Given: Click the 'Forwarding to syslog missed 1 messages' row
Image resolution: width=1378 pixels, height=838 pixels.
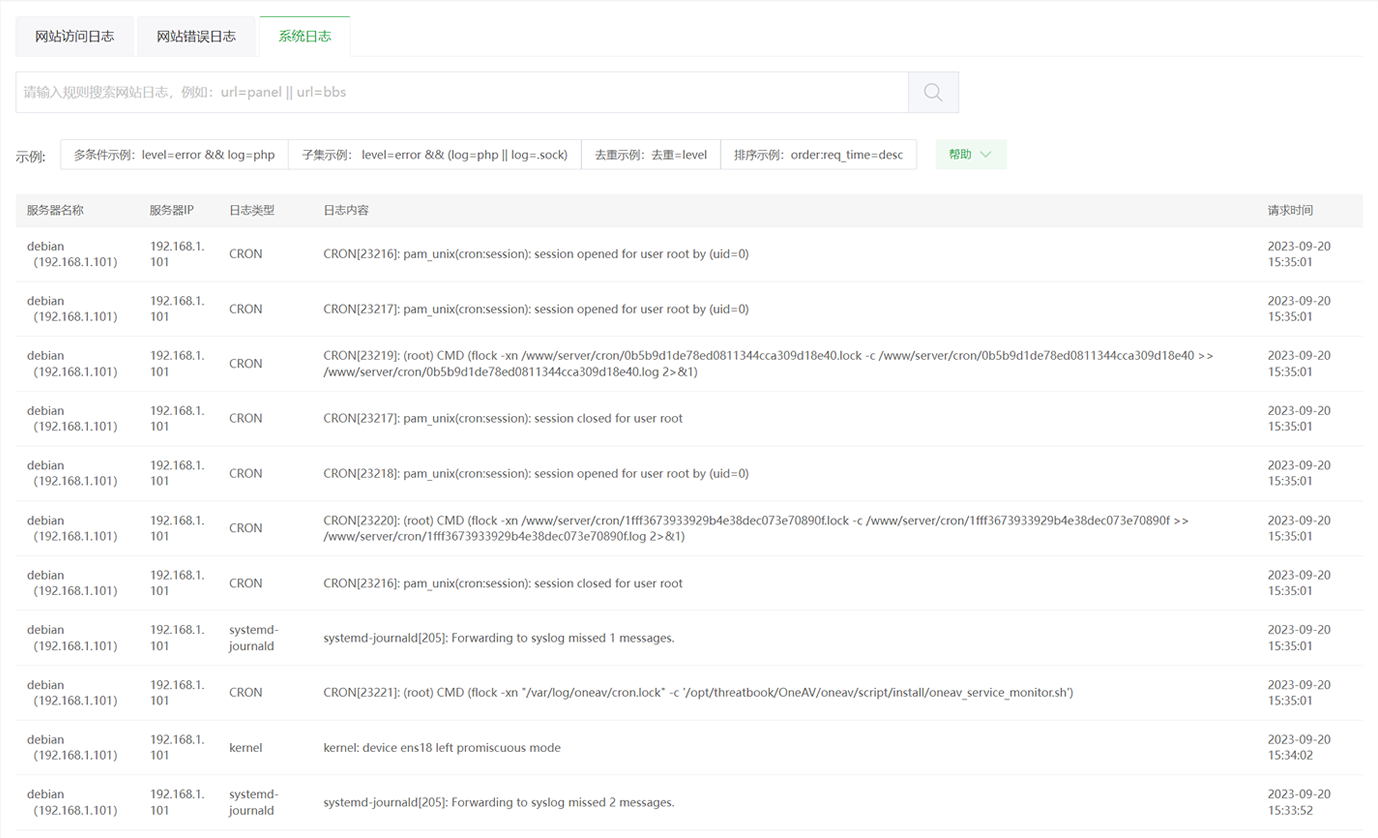Looking at the screenshot, I should pos(498,638).
